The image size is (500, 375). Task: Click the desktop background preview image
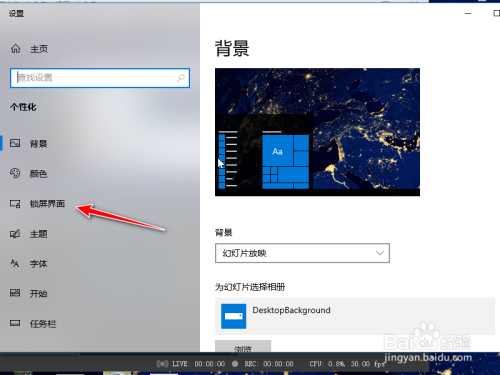pos(317,132)
